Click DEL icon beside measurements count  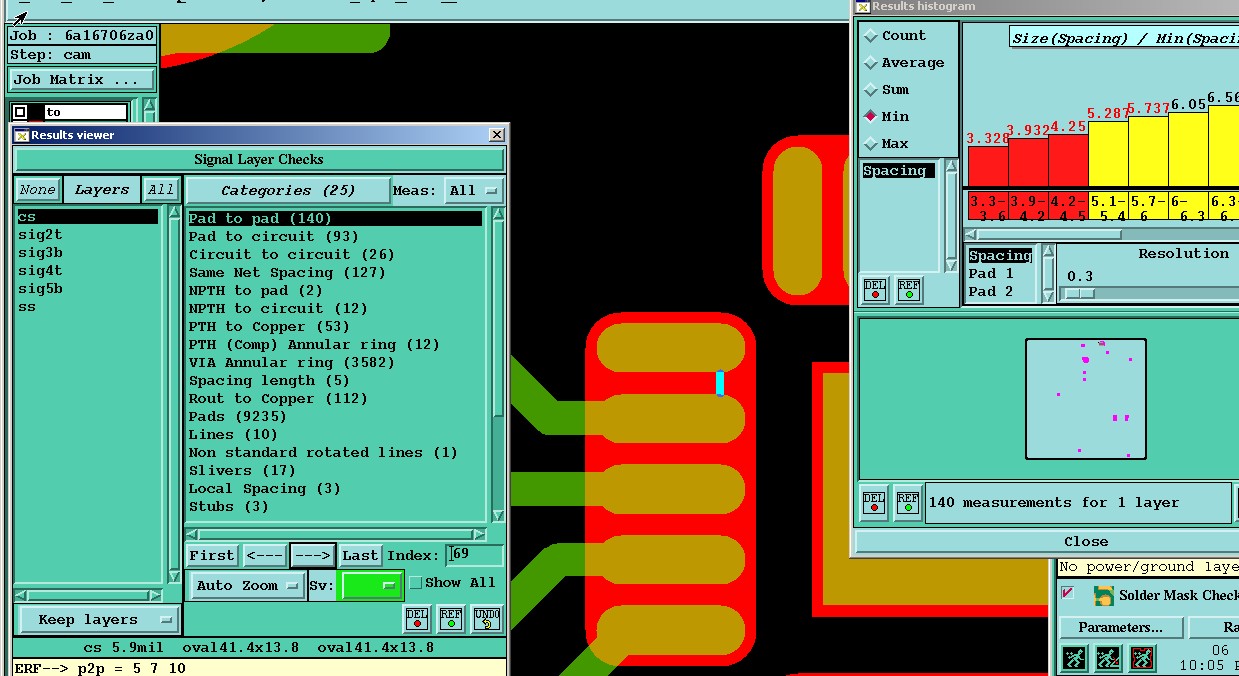coord(874,503)
